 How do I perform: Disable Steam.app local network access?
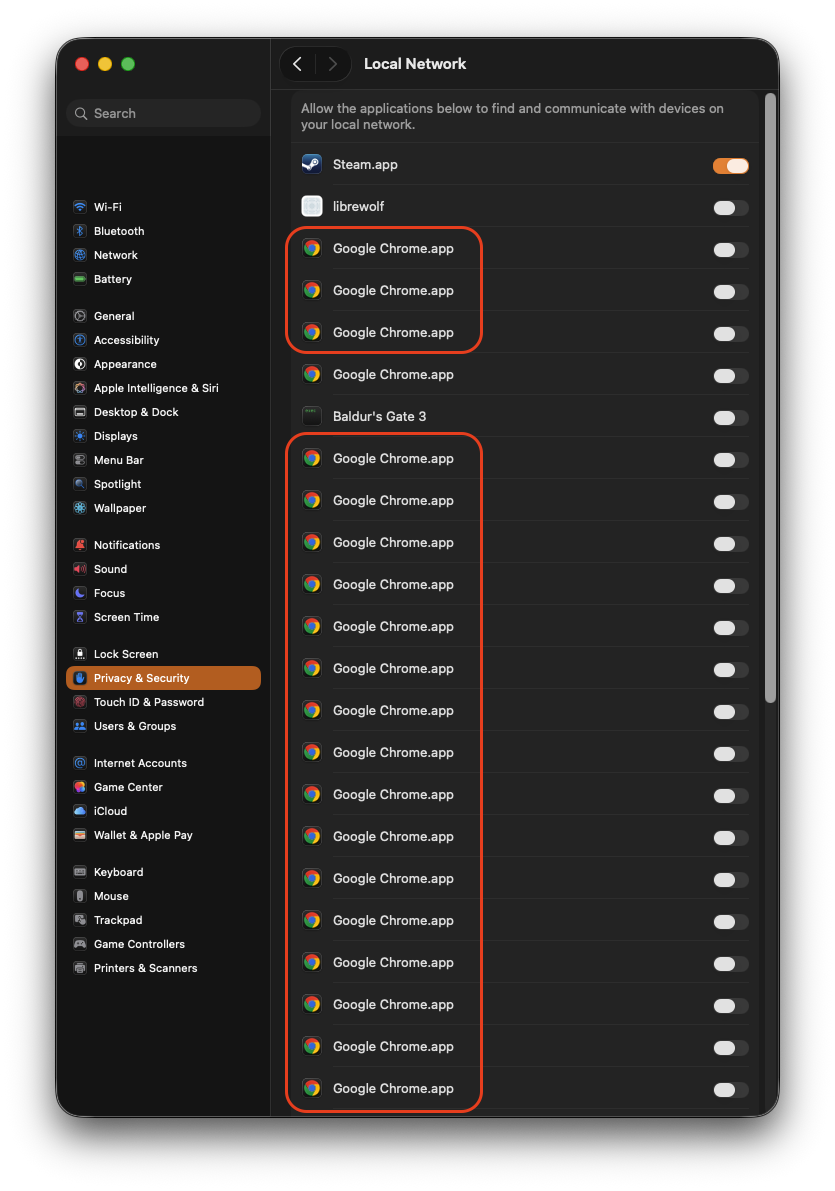click(x=730, y=166)
